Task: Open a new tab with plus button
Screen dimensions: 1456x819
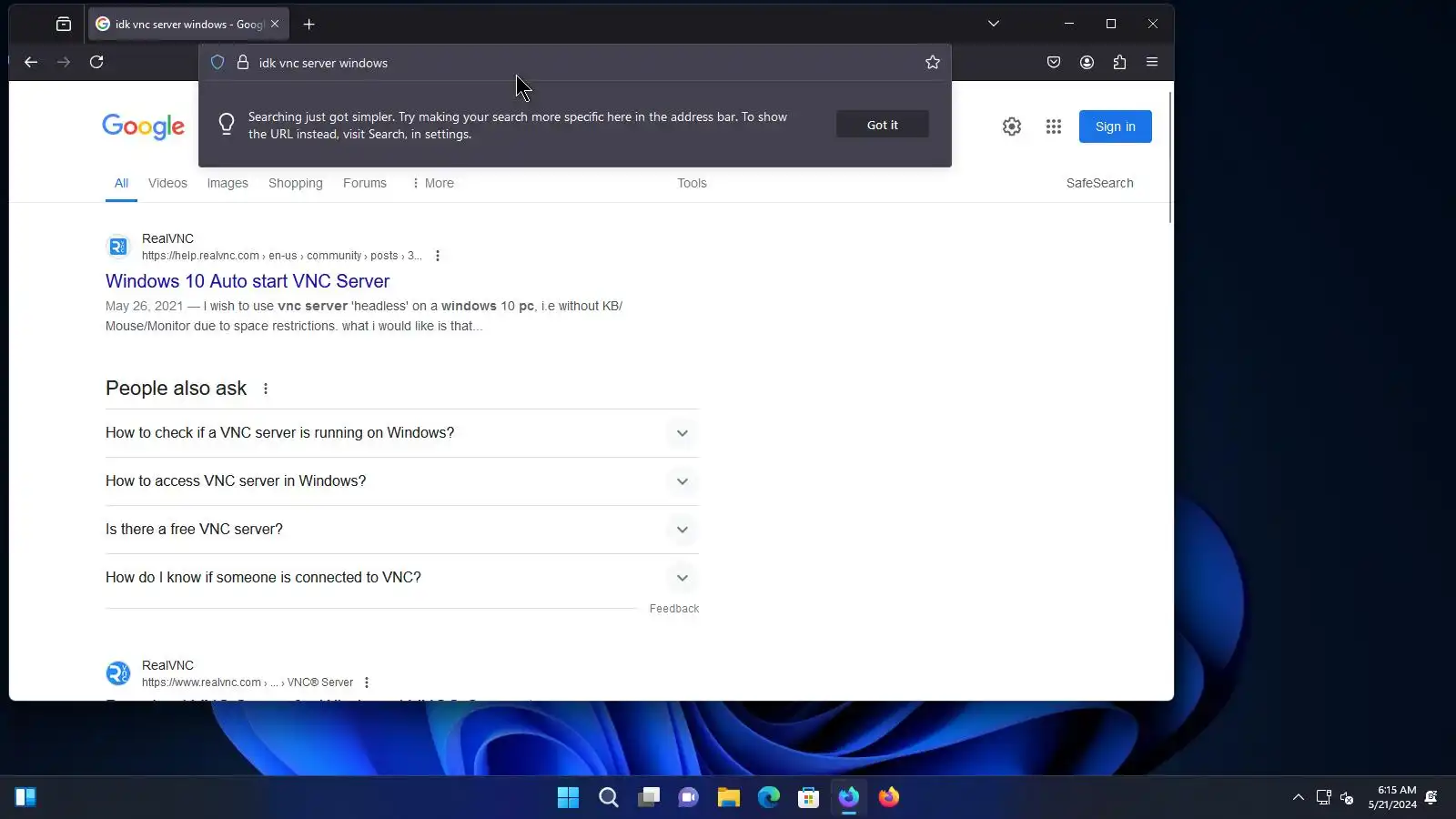Action: coord(308,25)
